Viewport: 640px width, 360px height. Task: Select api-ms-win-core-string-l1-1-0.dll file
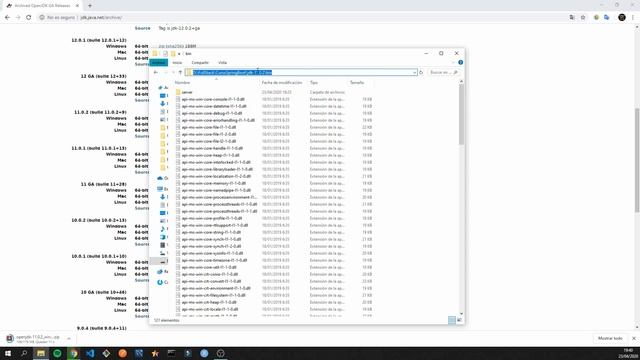[x=211, y=232]
